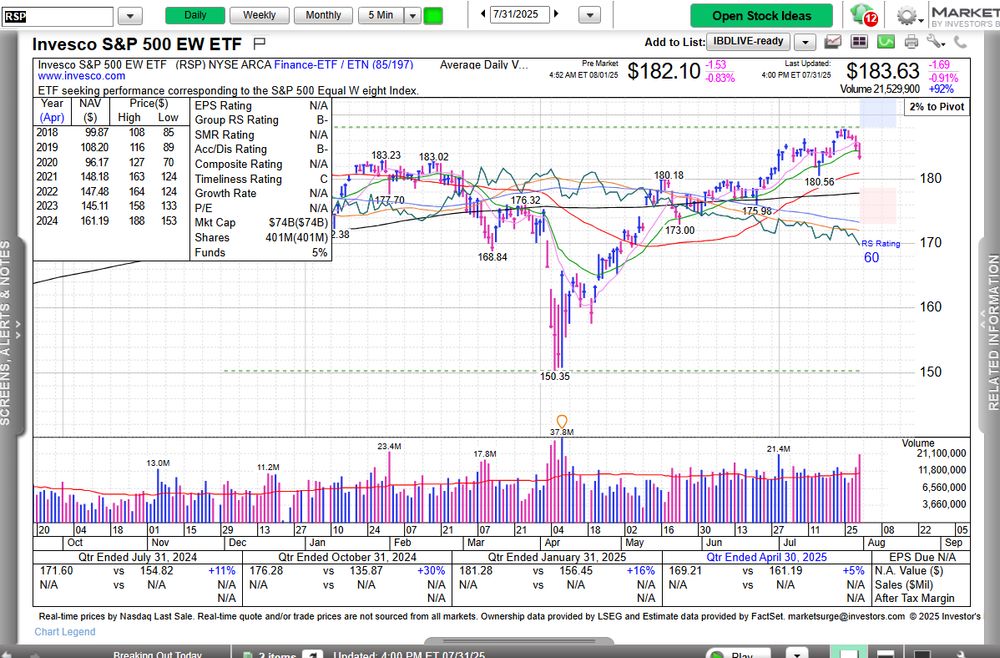Switch to the 5 Min intraday chart
This screenshot has height=658, width=1000.
[381, 15]
